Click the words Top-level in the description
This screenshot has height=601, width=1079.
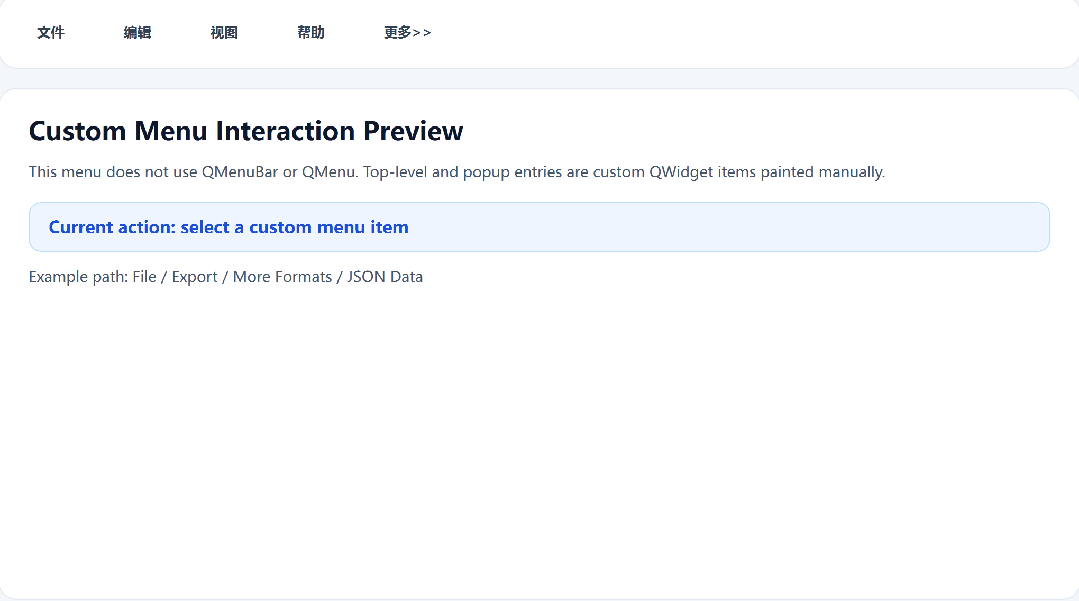click(395, 172)
